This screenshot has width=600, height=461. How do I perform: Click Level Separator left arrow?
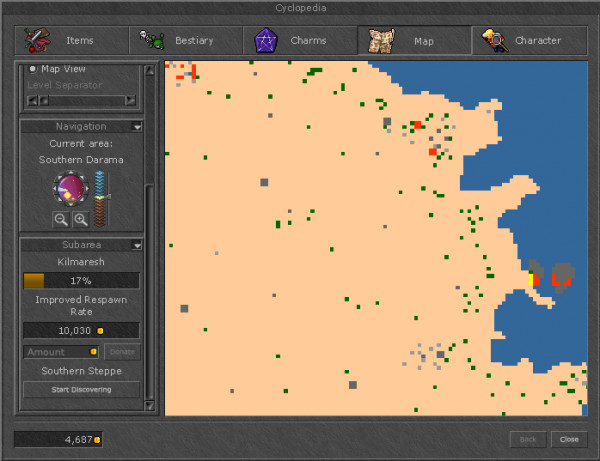pos(33,101)
